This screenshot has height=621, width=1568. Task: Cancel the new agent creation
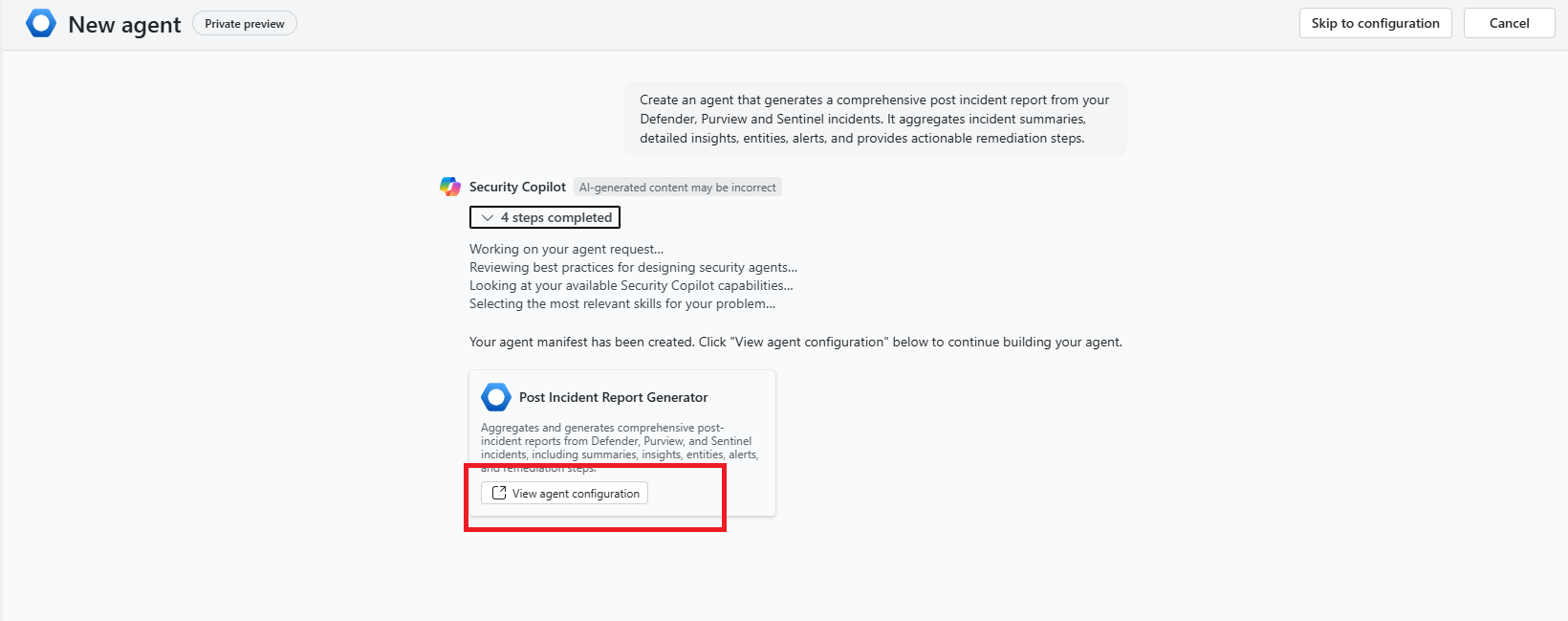click(1509, 23)
